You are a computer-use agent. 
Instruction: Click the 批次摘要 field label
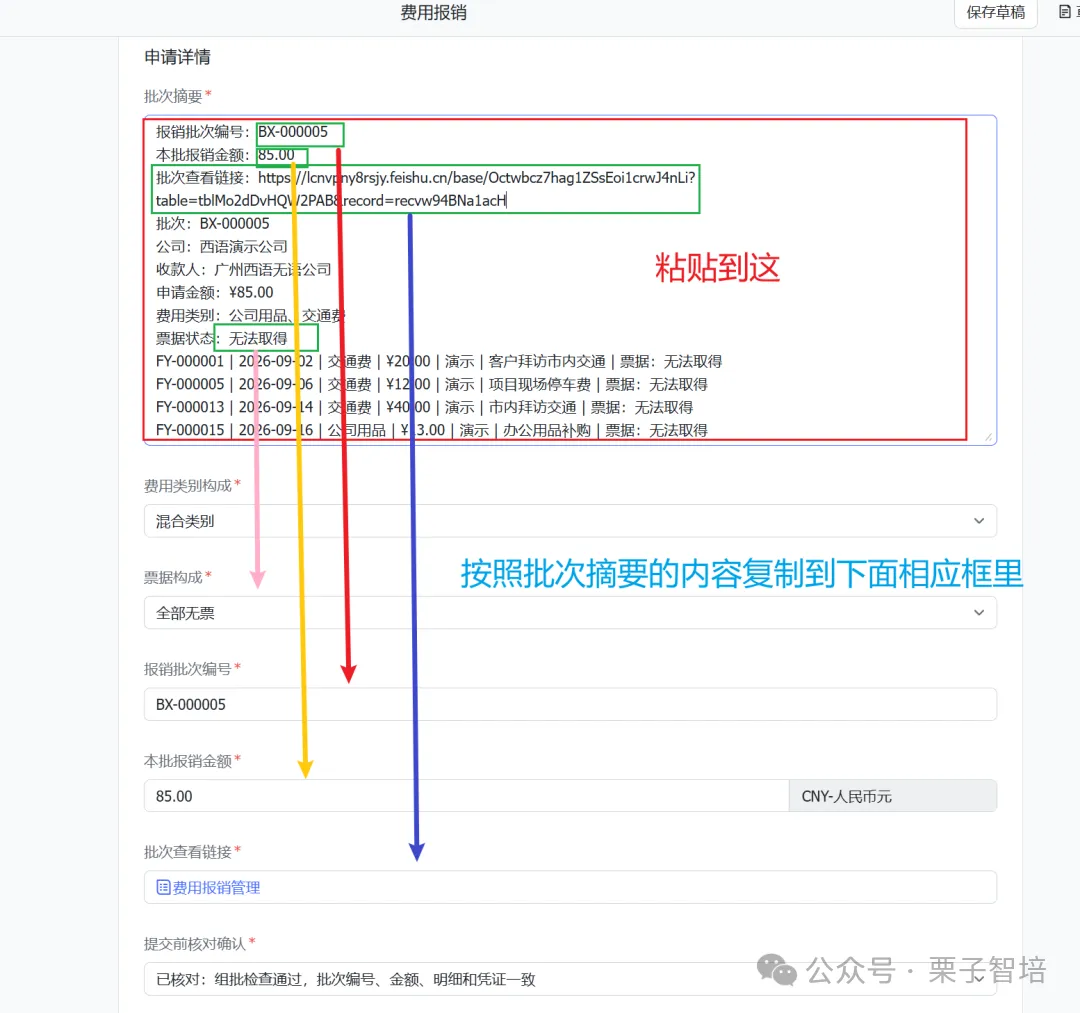(x=173, y=96)
